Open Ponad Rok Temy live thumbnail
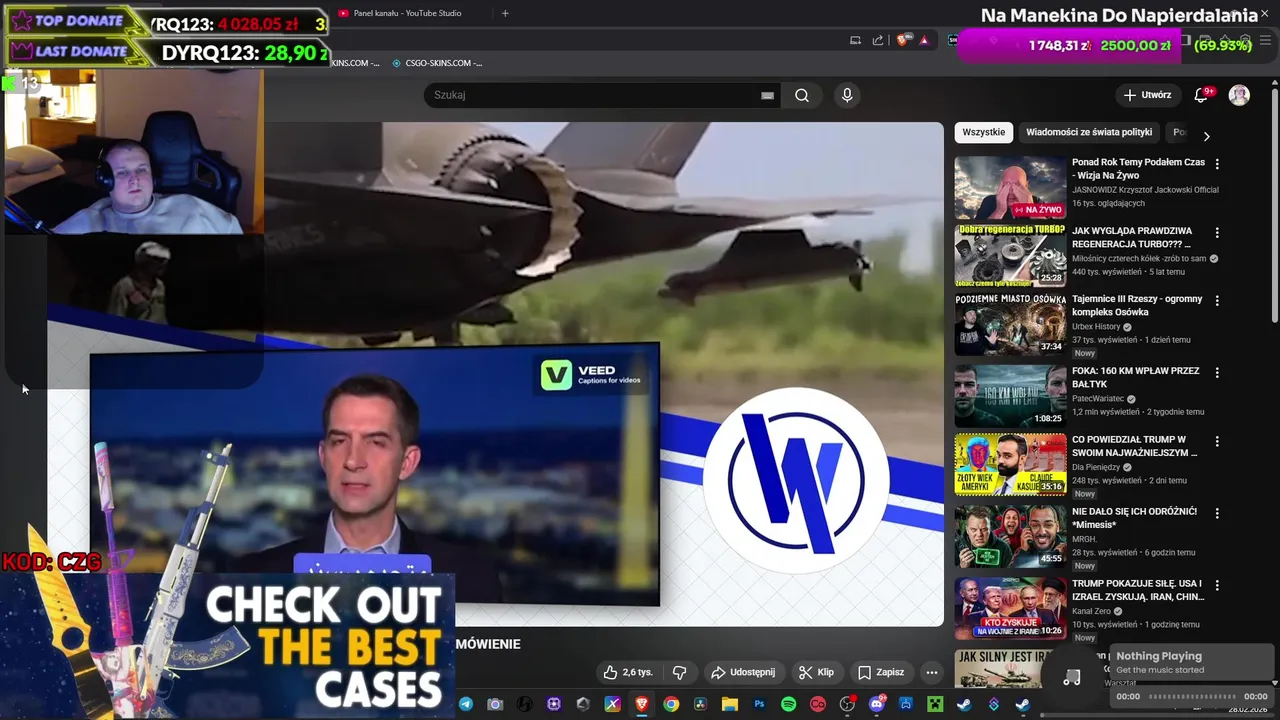Screen dimensions: 1280x720 1010,187
